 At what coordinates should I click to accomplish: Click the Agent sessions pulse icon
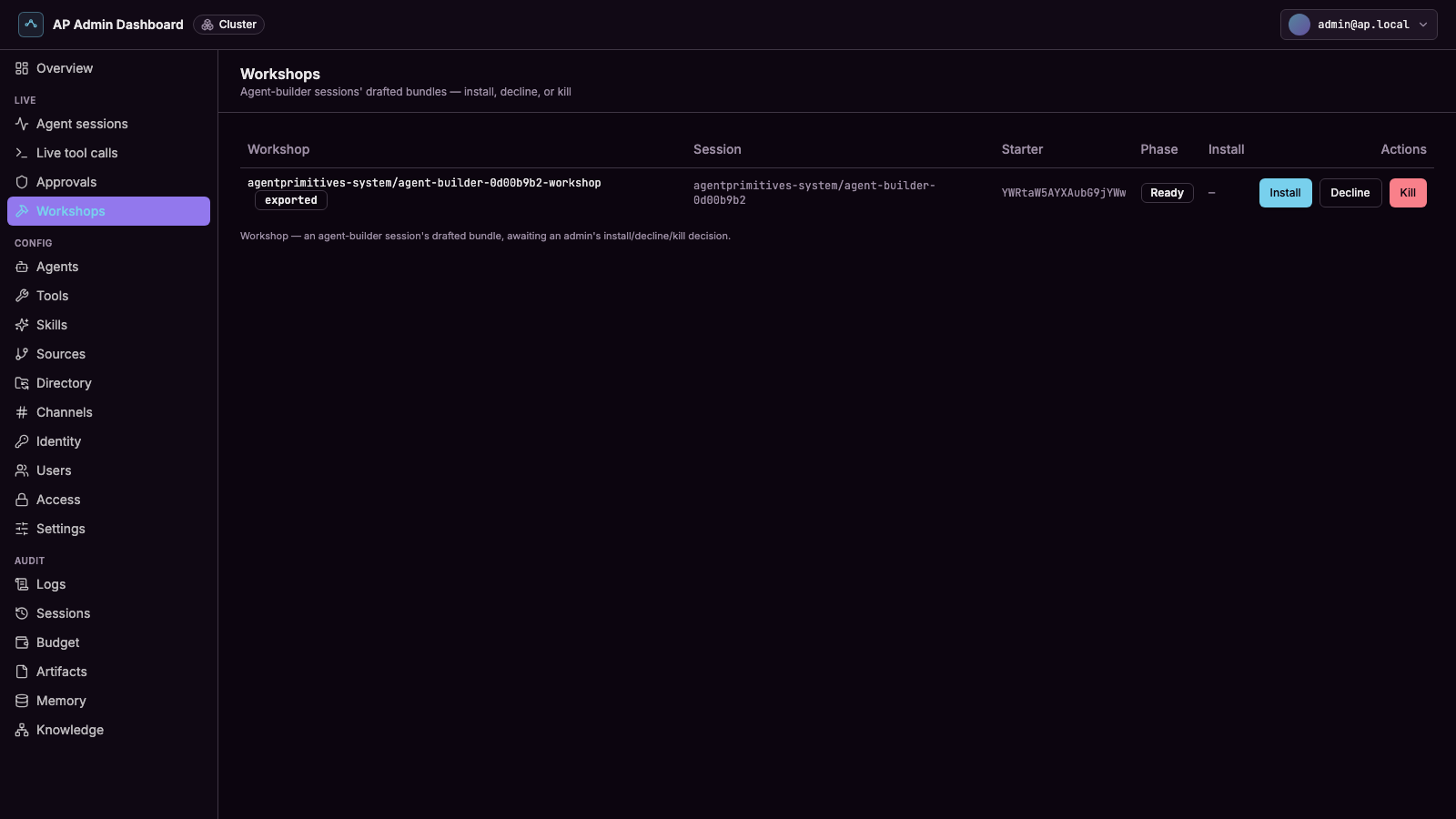[x=22, y=124]
